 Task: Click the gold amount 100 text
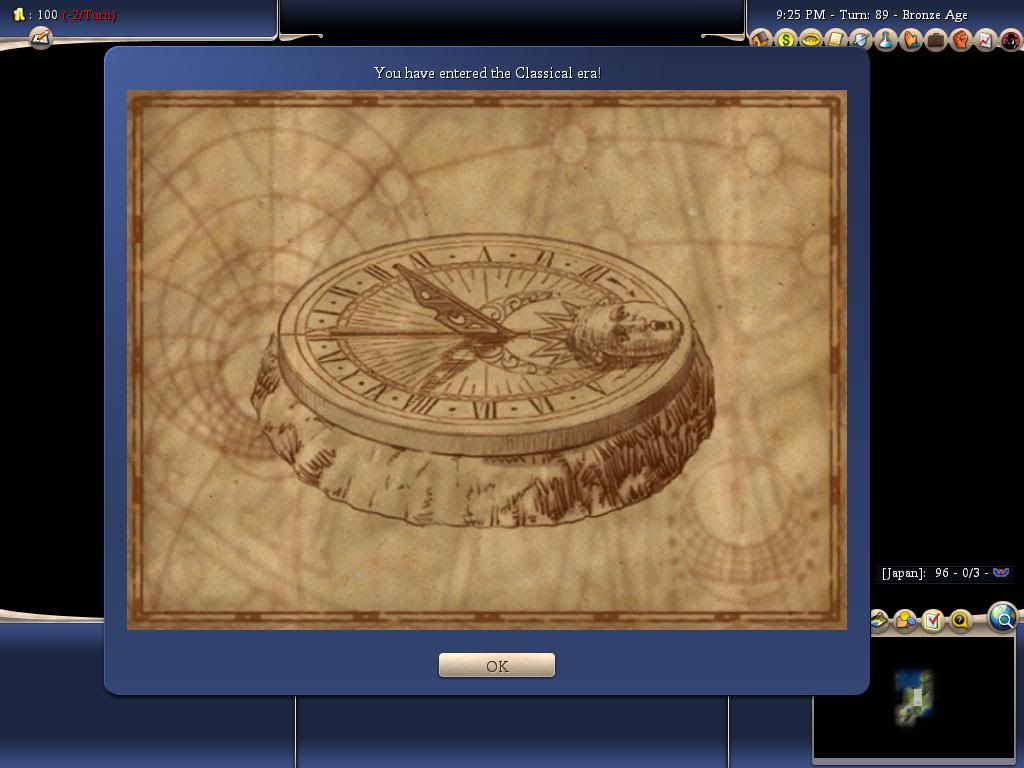48,14
